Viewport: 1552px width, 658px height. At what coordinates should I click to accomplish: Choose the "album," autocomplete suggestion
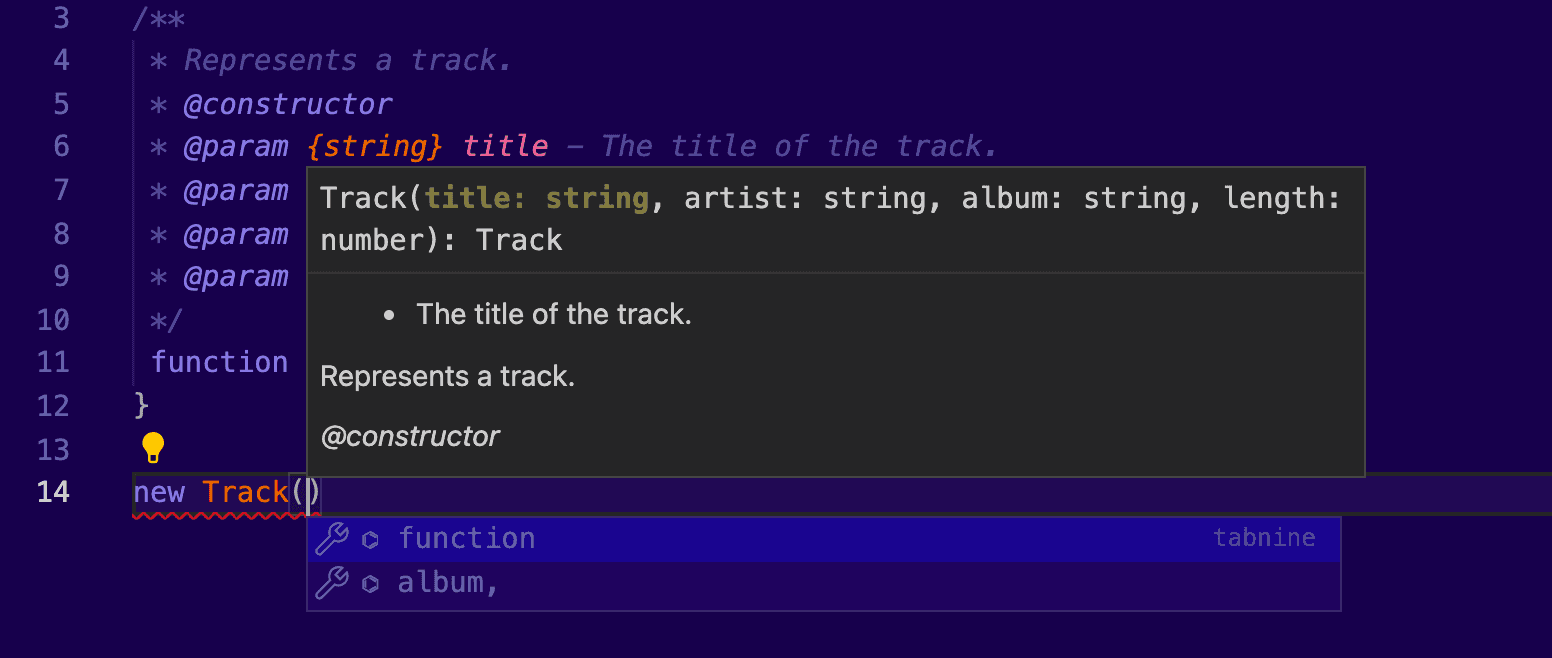point(448,583)
